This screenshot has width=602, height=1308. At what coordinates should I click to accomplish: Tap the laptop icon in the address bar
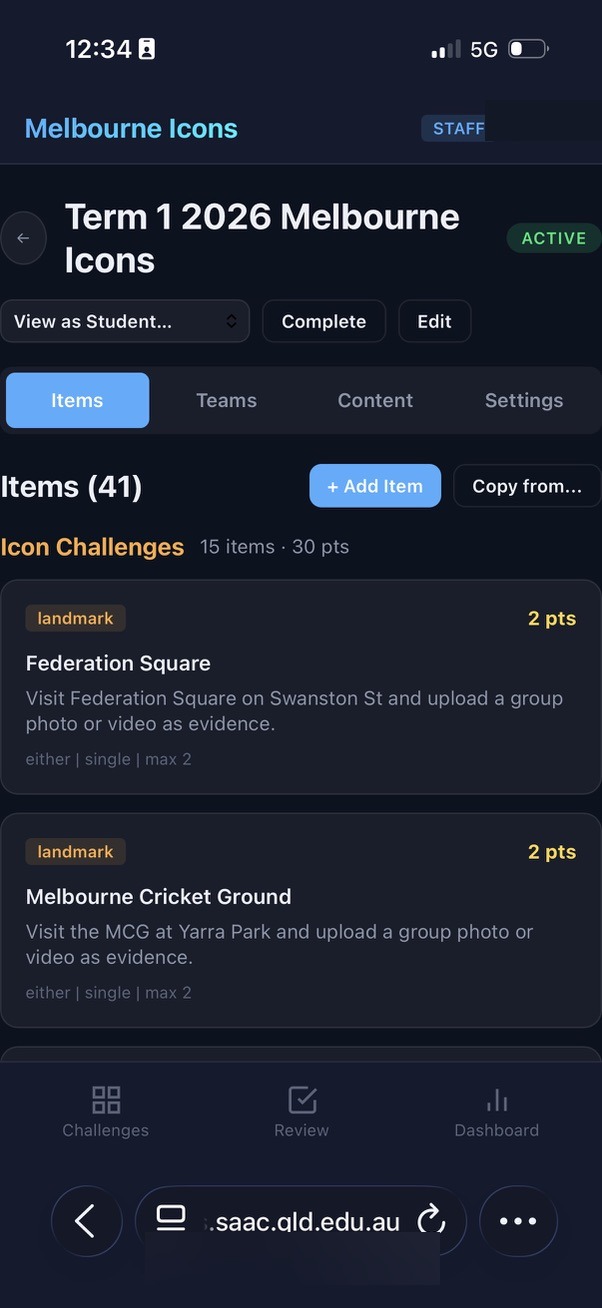171,1218
